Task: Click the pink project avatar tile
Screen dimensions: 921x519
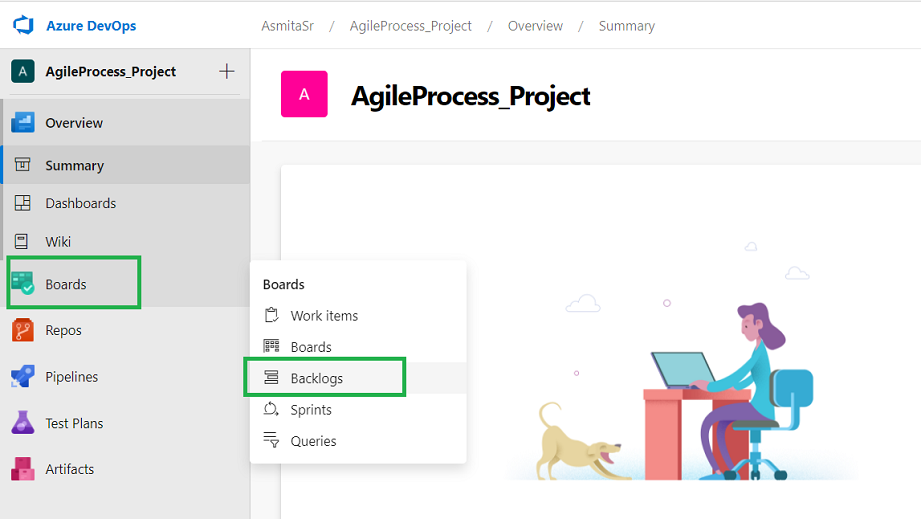Action: point(304,95)
